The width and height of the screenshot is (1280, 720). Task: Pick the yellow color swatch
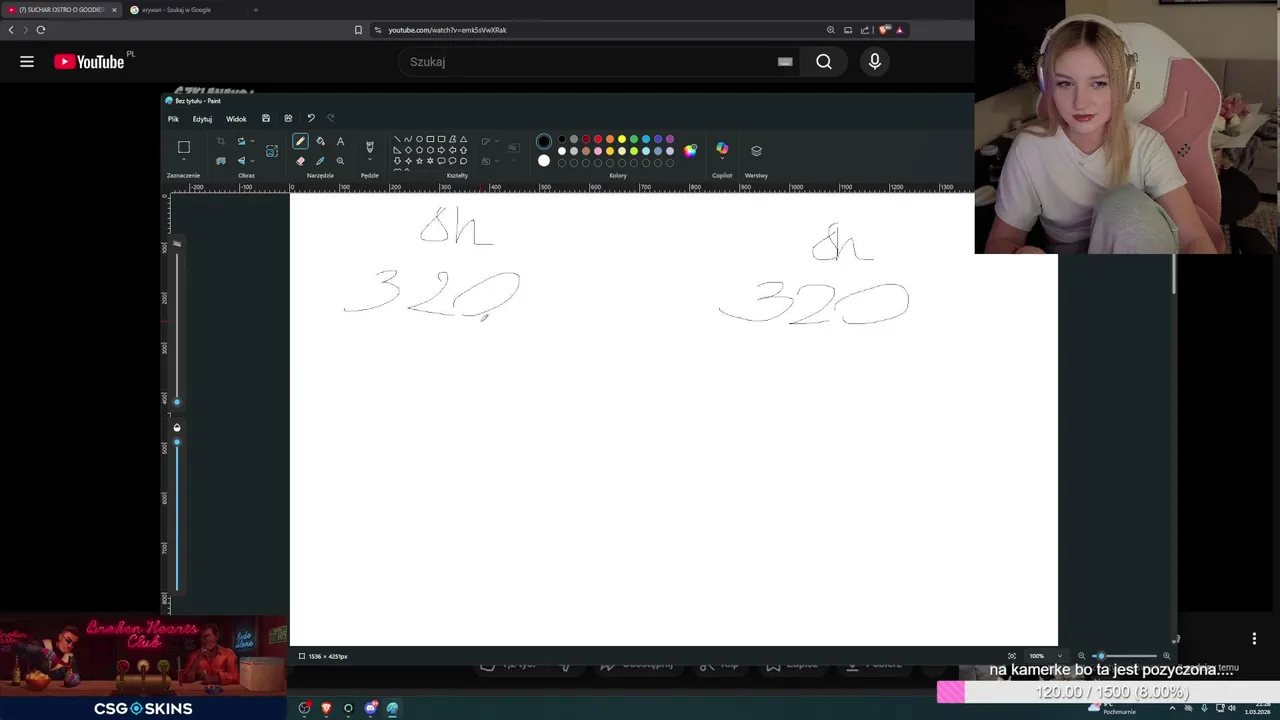coord(622,139)
